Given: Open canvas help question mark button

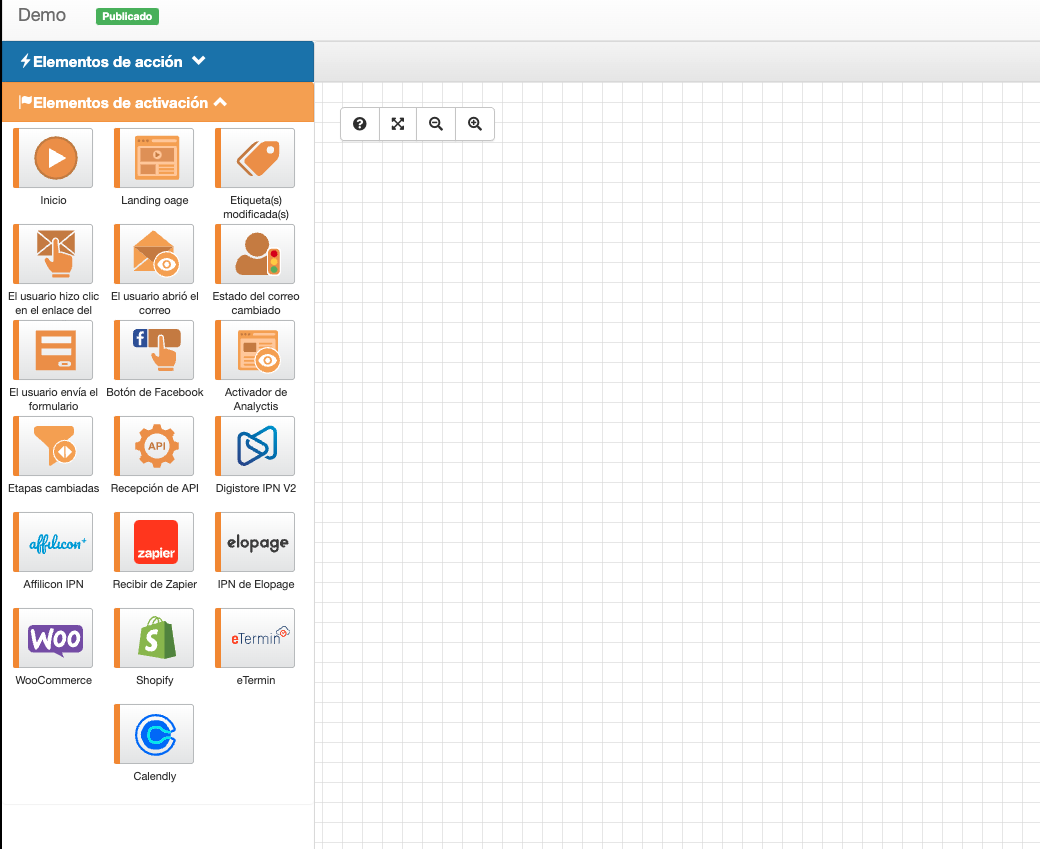Looking at the screenshot, I should (x=359, y=124).
